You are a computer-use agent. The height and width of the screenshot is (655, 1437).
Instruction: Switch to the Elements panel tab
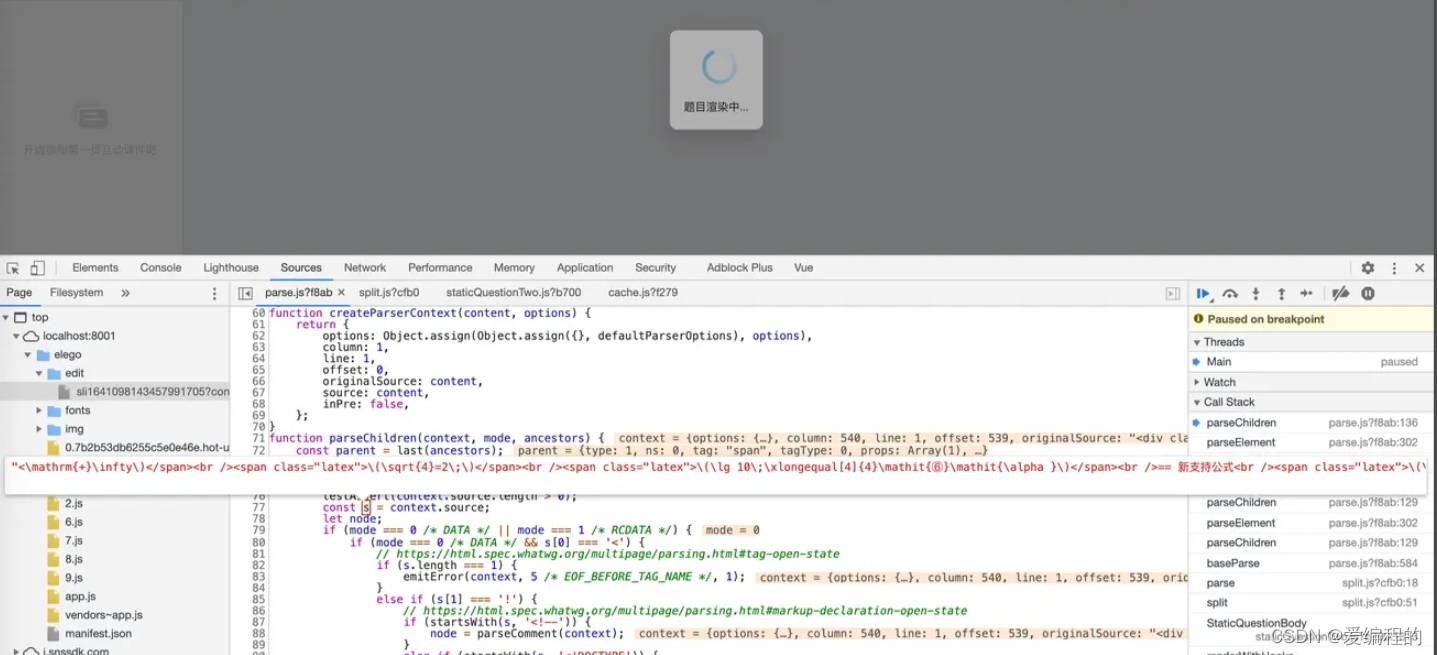tap(95, 268)
